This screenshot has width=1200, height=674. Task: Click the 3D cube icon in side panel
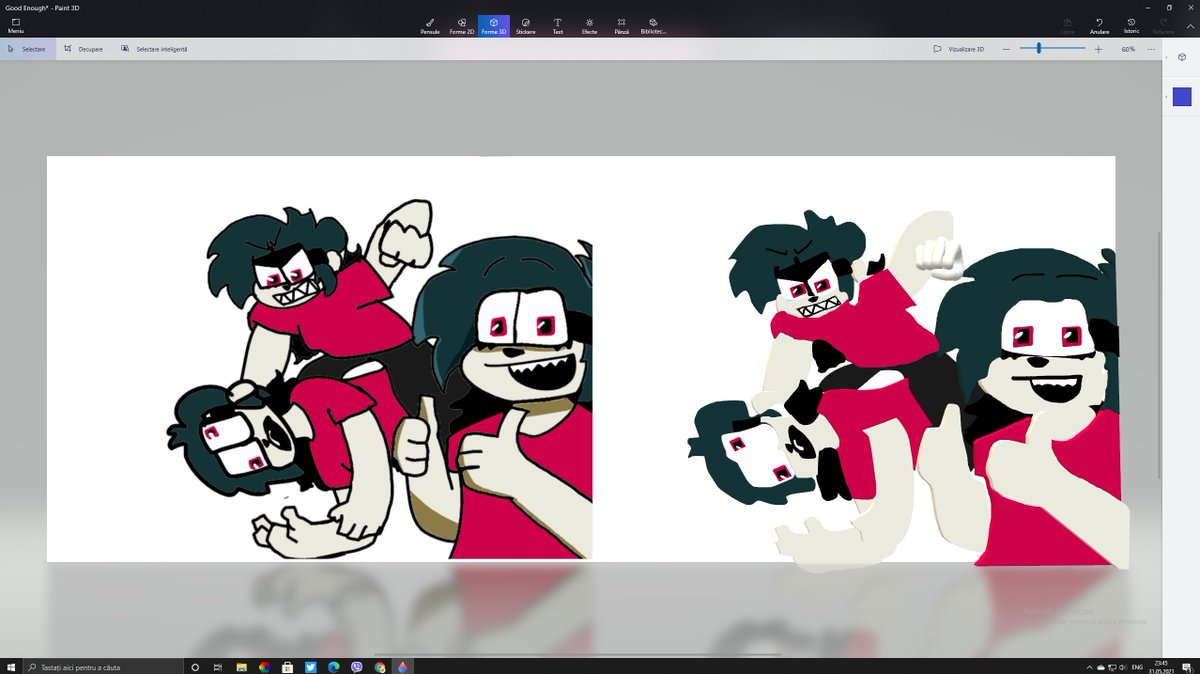pyautogui.click(x=1181, y=57)
